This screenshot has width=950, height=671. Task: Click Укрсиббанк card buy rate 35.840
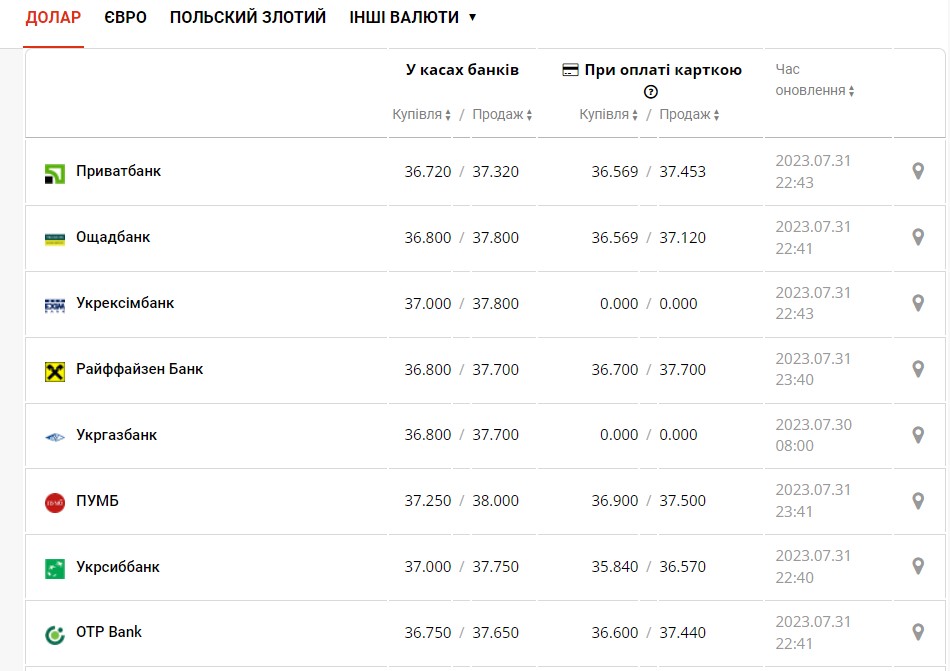(615, 567)
